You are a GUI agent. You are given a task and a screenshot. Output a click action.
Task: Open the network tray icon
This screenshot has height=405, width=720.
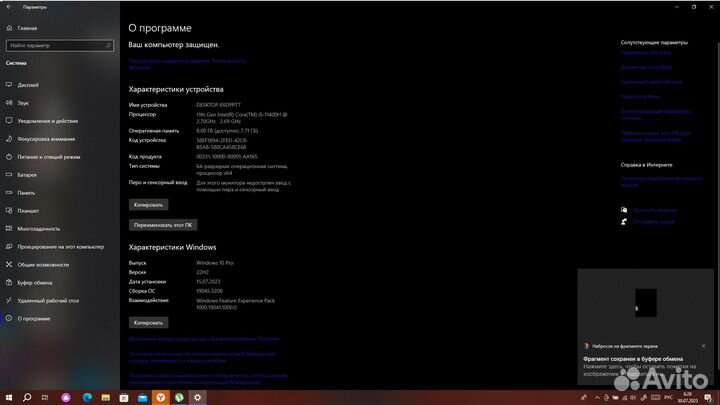coord(624,398)
